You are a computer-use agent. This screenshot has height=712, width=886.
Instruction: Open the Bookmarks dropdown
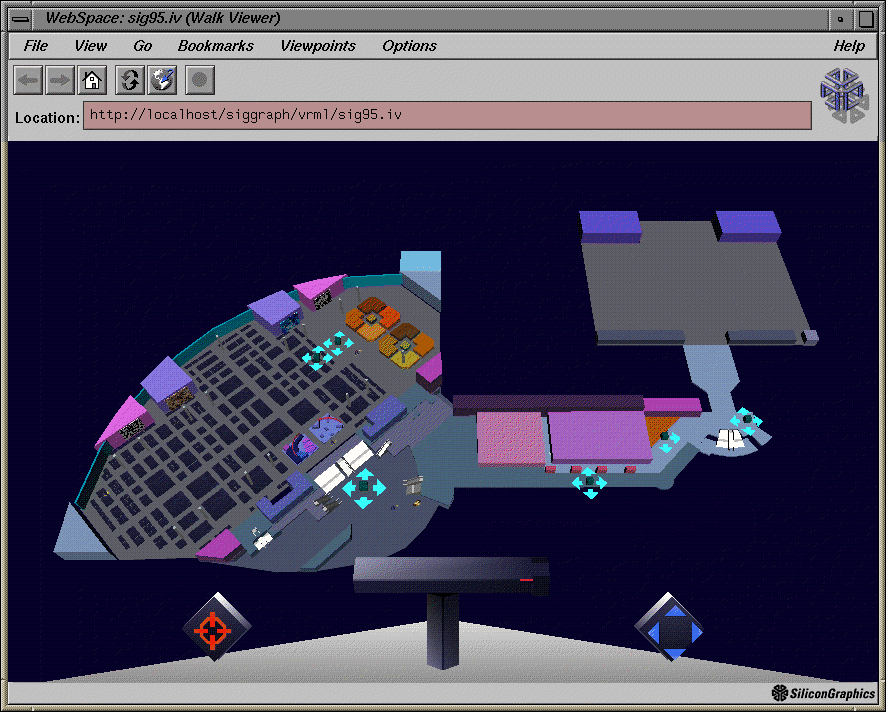(215, 46)
